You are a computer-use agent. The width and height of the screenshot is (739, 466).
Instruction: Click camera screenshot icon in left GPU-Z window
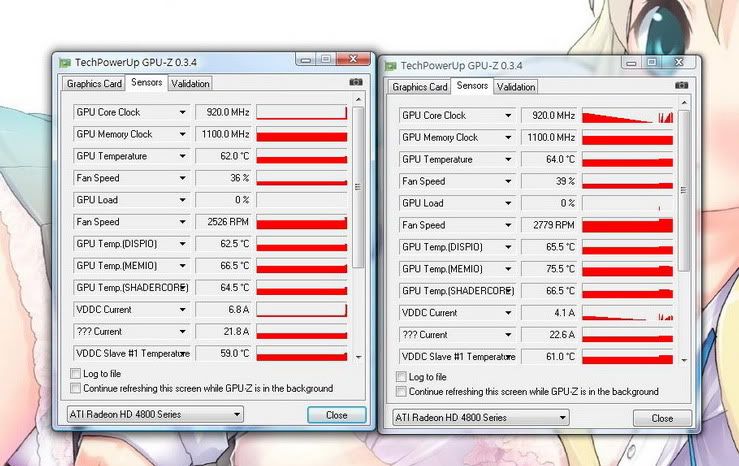click(356, 83)
